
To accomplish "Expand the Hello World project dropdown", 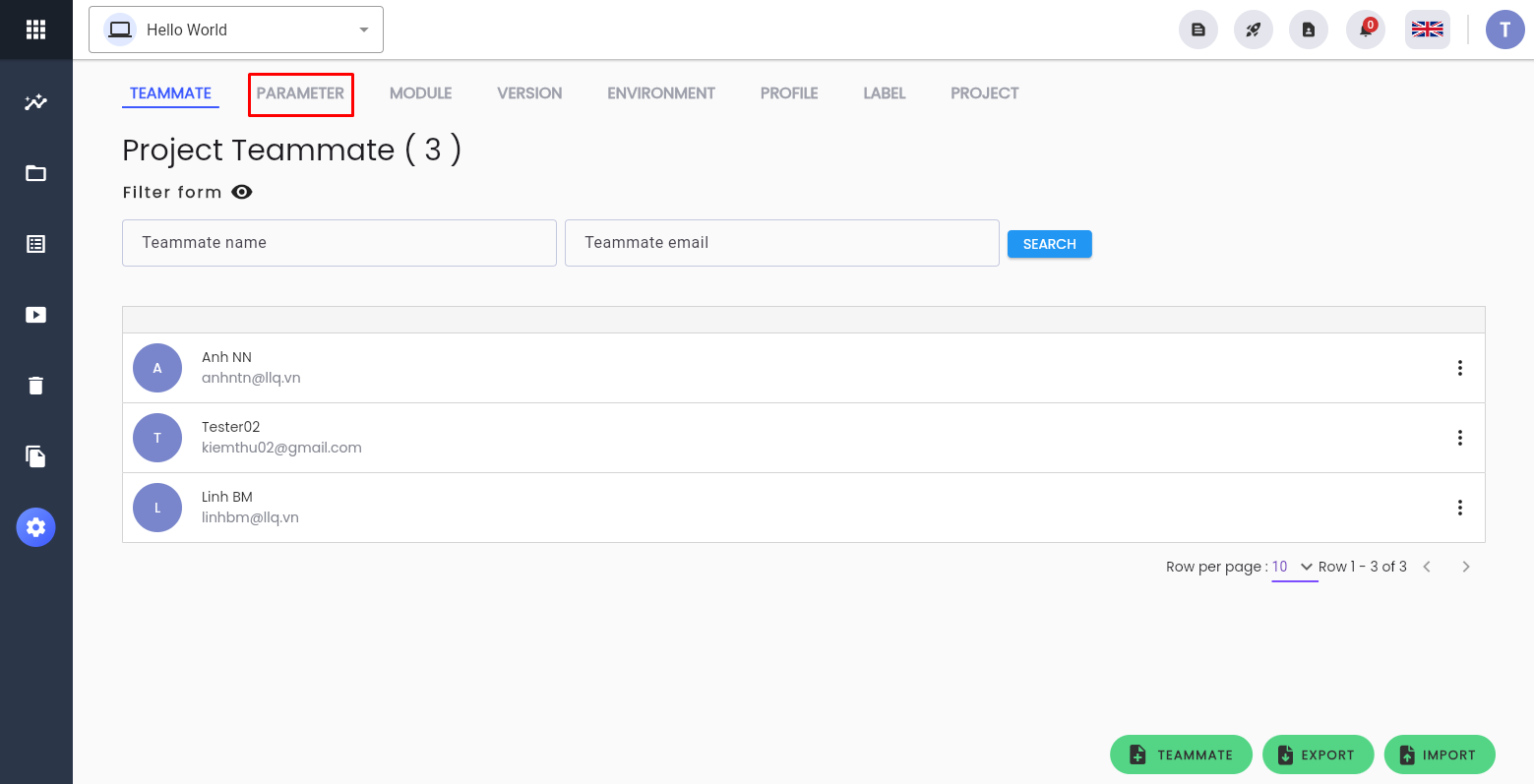I will click(x=236, y=30).
